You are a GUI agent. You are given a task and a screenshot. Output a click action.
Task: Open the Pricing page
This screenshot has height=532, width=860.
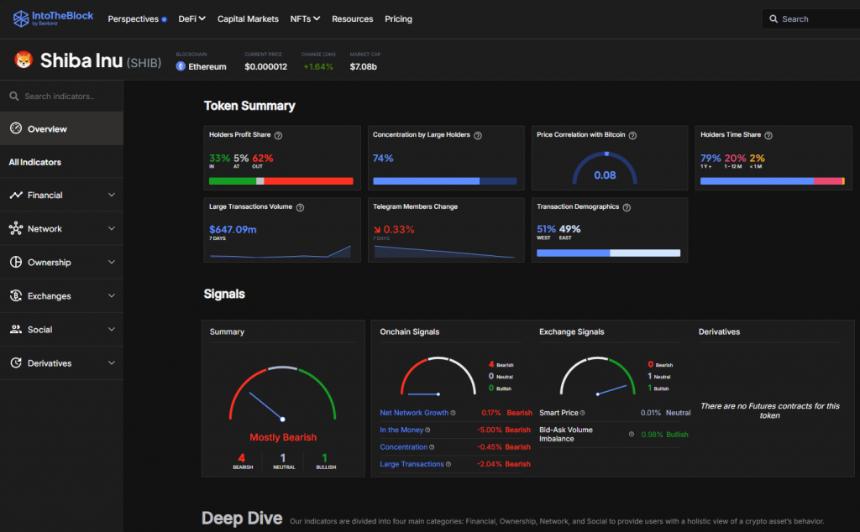point(398,19)
